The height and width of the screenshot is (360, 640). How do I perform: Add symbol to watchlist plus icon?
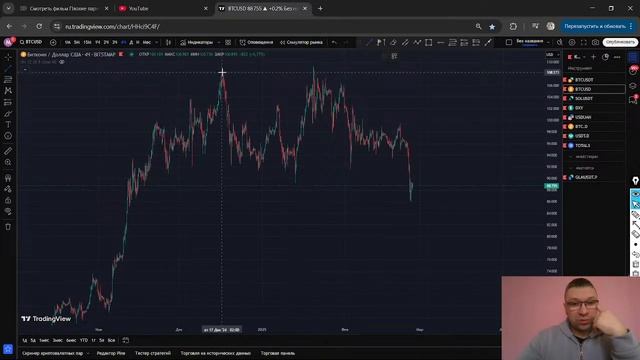(593, 57)
